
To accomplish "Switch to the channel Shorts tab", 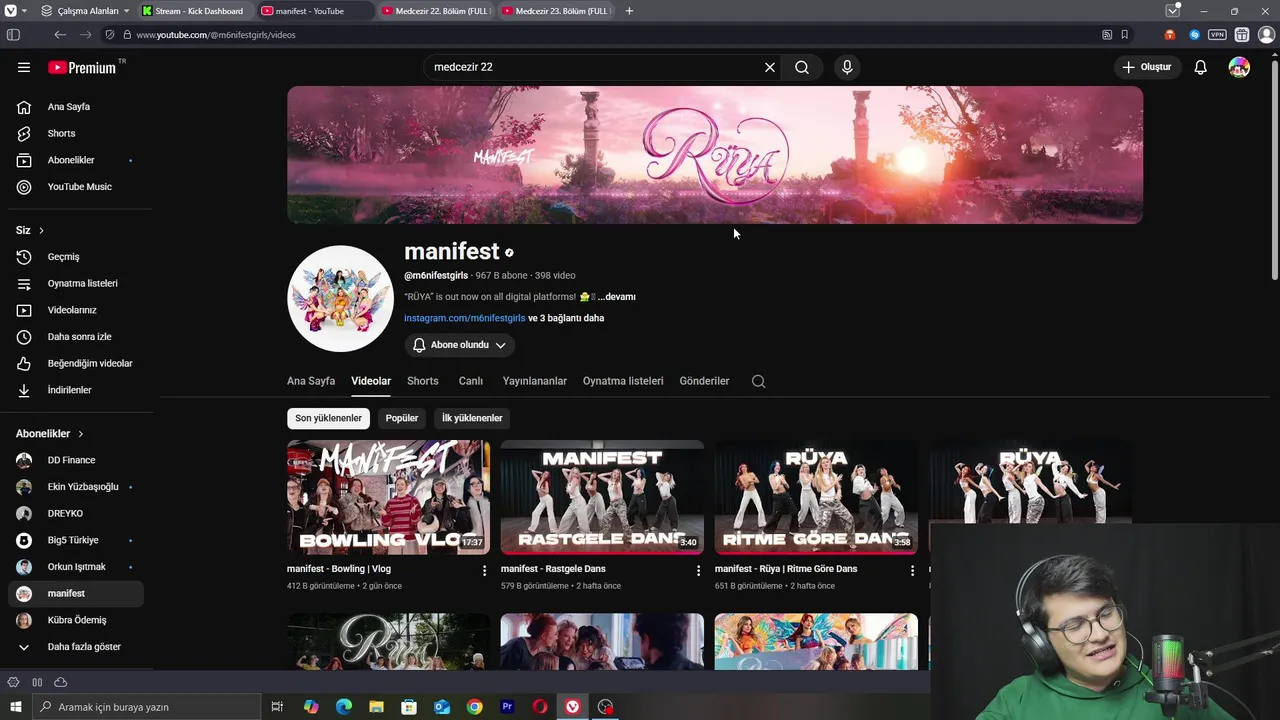I will (x=423, y=381).
